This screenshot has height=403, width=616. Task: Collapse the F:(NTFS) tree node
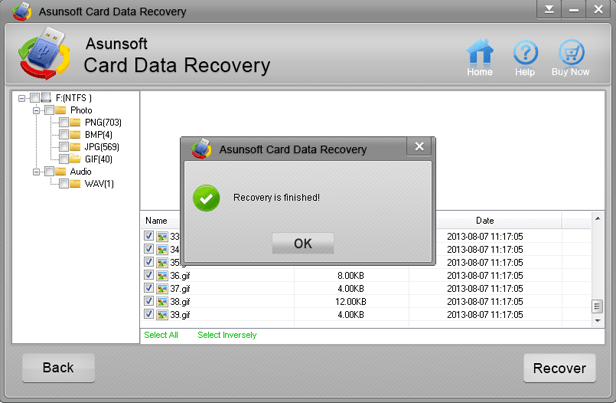22,98
